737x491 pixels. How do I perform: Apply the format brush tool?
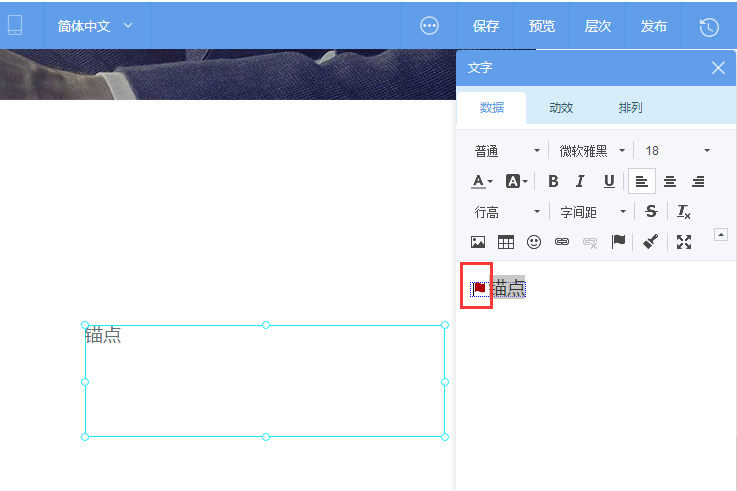click(x=651, y=242)
